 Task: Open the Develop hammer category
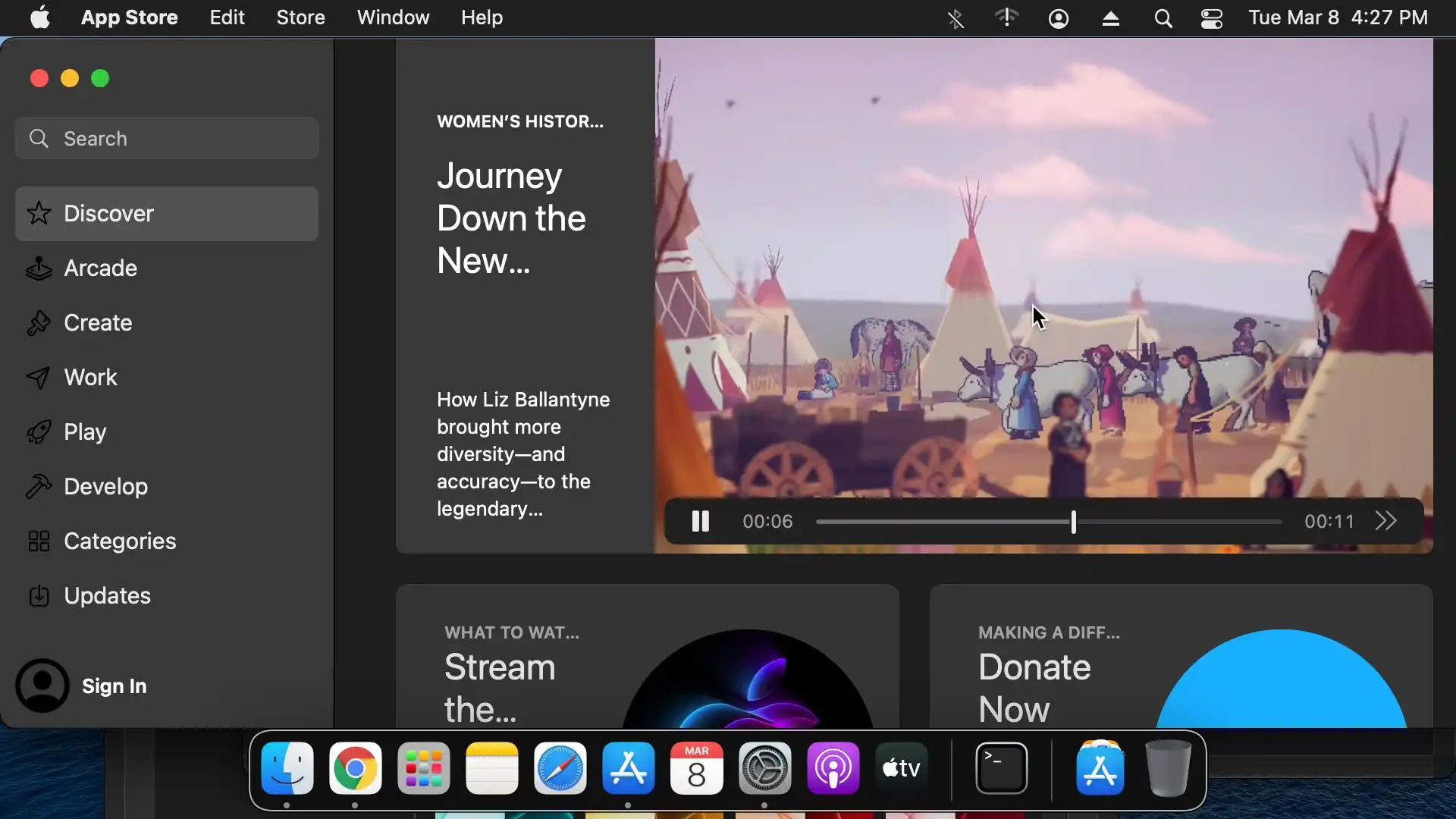(105, 487)
